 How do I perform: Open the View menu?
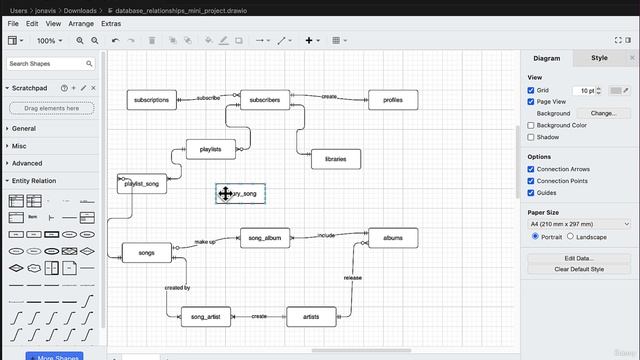(x=53, y=24)
